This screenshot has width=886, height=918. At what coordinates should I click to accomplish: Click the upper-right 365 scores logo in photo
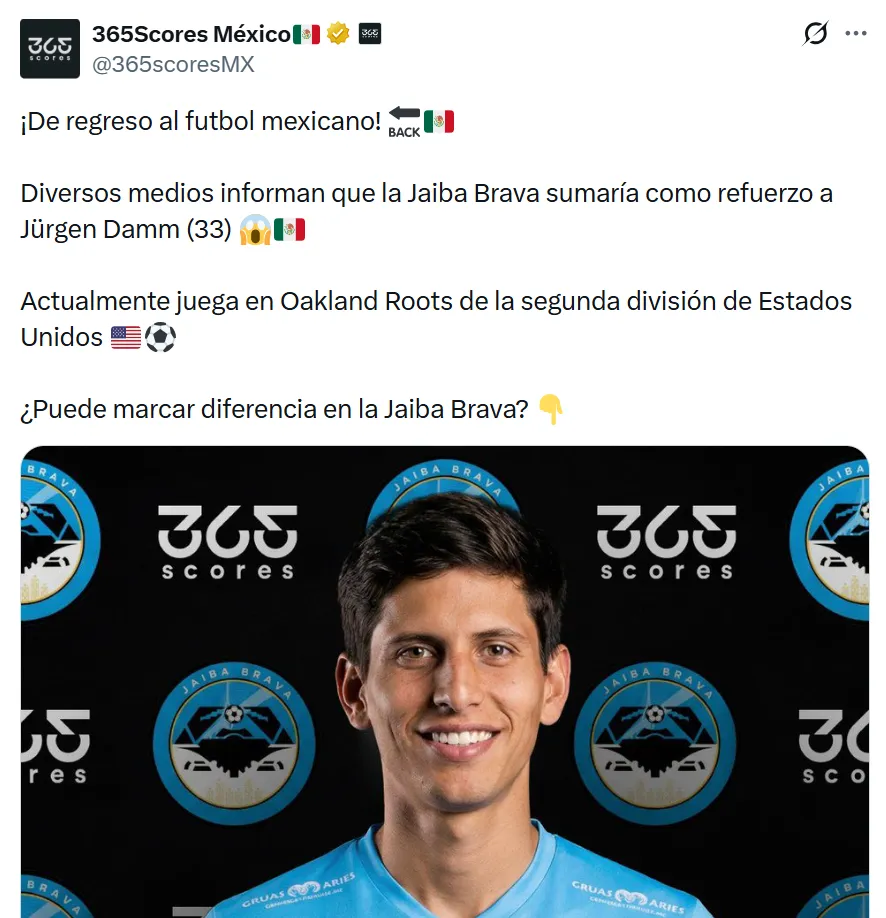[x=666, y=542]
